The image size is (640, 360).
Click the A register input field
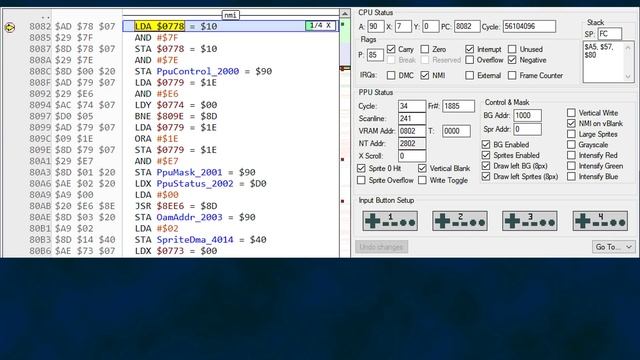[376, 27]
